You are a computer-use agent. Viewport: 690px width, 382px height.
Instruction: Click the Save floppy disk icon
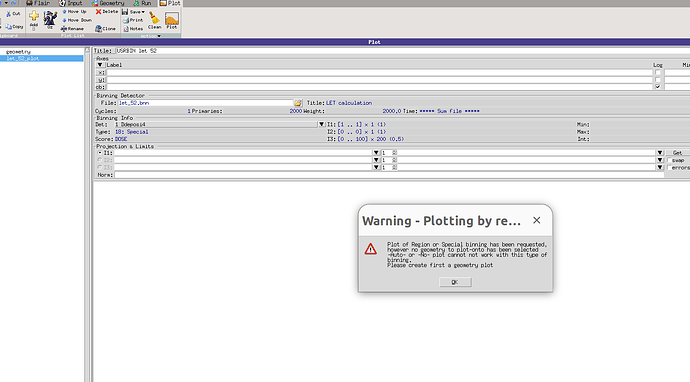(125, 11)
